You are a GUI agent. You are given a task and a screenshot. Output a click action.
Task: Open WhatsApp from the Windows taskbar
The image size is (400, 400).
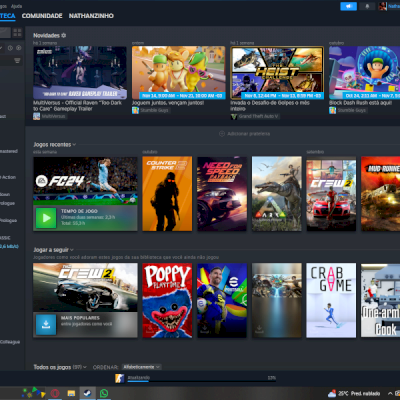(x=104, y=393)
